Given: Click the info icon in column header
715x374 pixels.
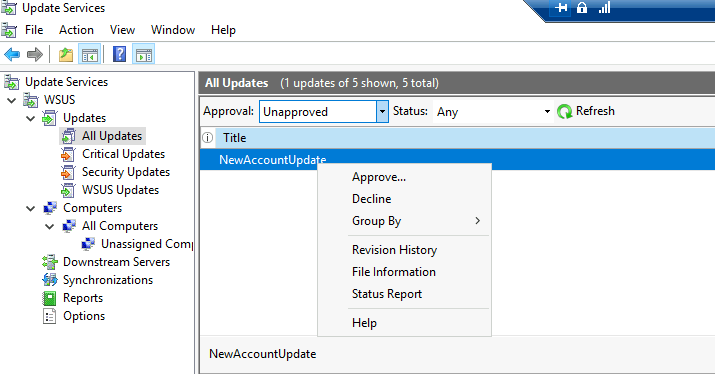Looking at the screenshot, I should pos(207,137).
